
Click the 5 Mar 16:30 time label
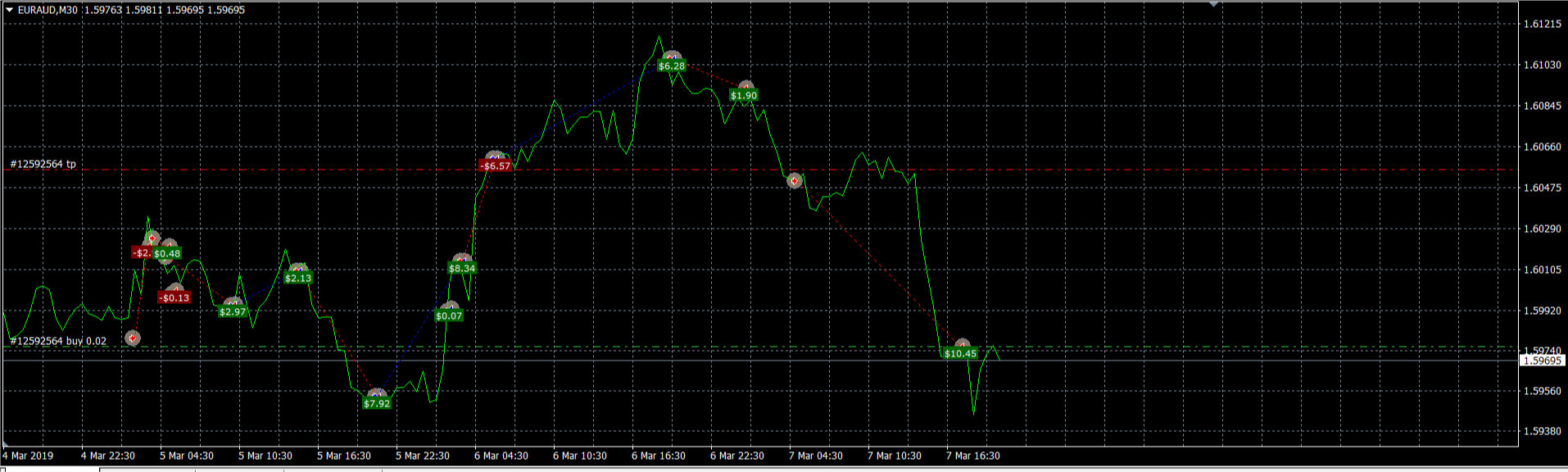point(344,456)
